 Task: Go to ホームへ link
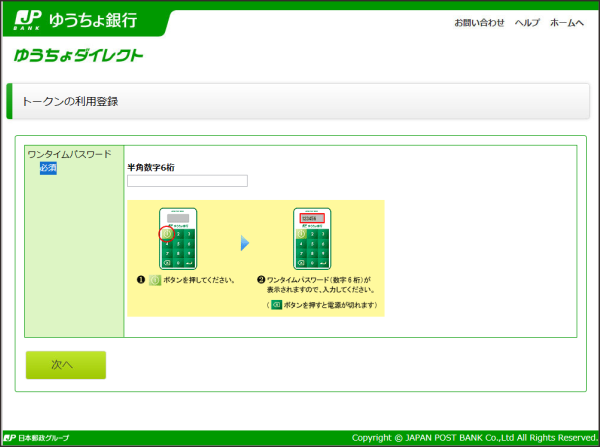567,23
